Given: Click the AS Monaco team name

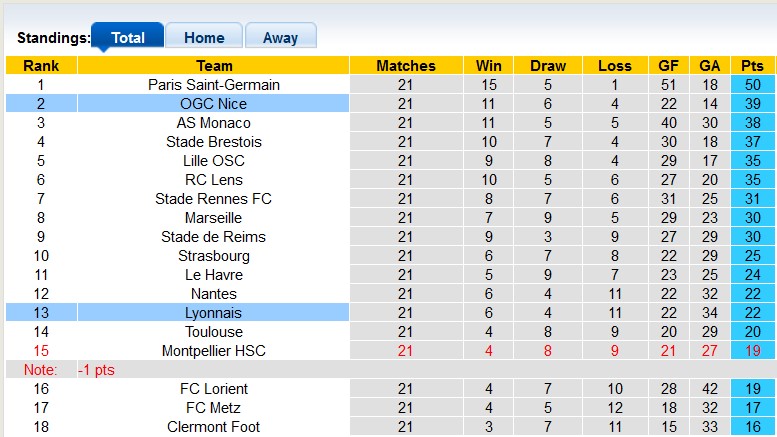Looking at the screenshot, I should click(x=214, y=123).
